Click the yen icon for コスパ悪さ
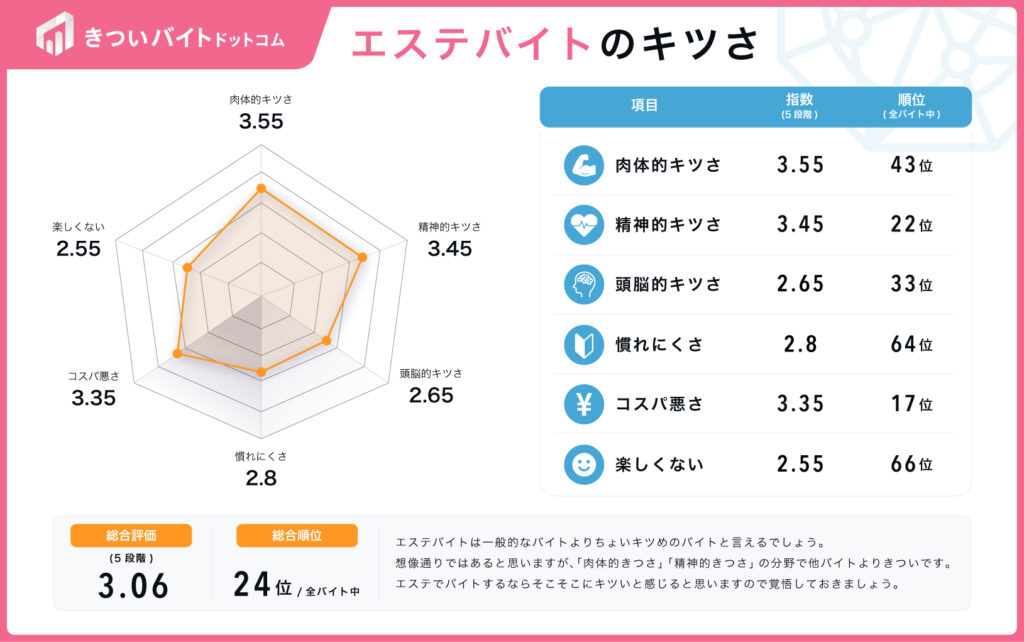 coord(583,404)
